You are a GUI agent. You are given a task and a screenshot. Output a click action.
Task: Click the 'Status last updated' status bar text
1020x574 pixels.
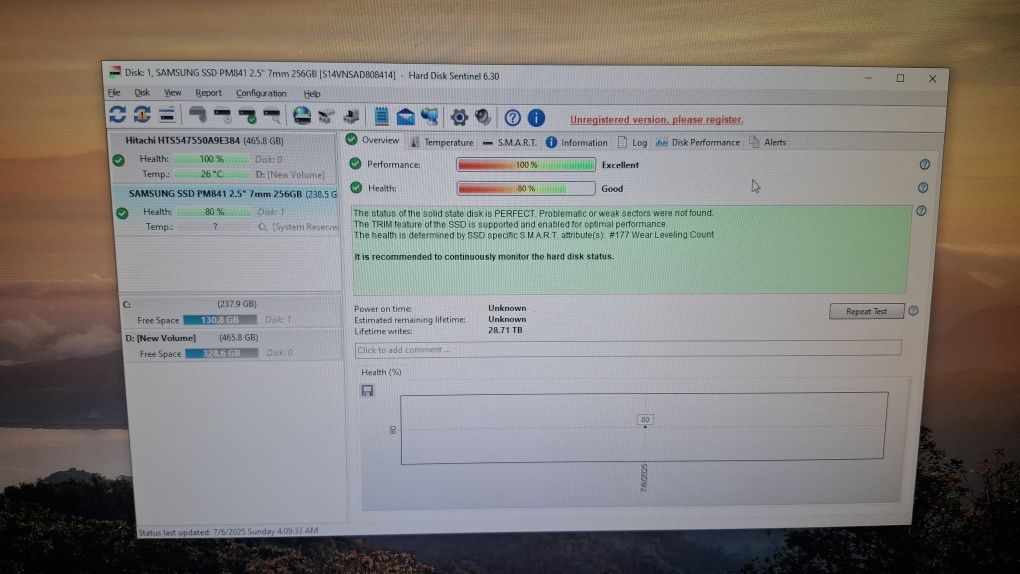coord(228,531)
